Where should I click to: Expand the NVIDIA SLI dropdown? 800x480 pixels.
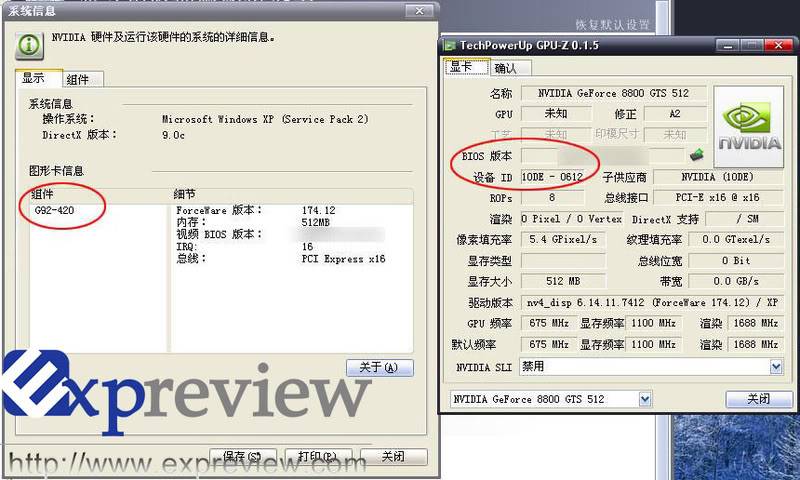[776, 367]
